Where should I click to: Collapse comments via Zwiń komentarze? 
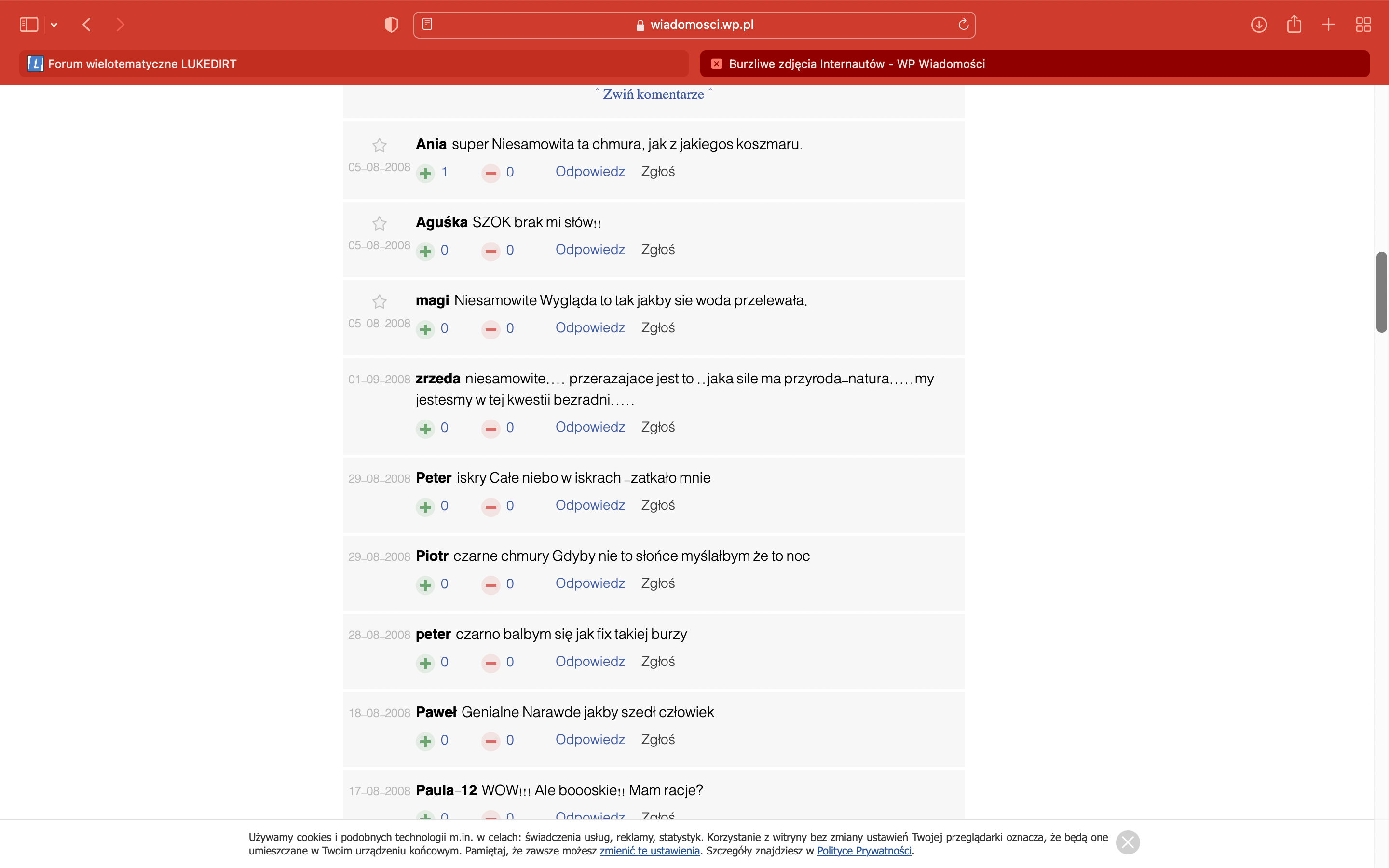[x=653, y=94]
